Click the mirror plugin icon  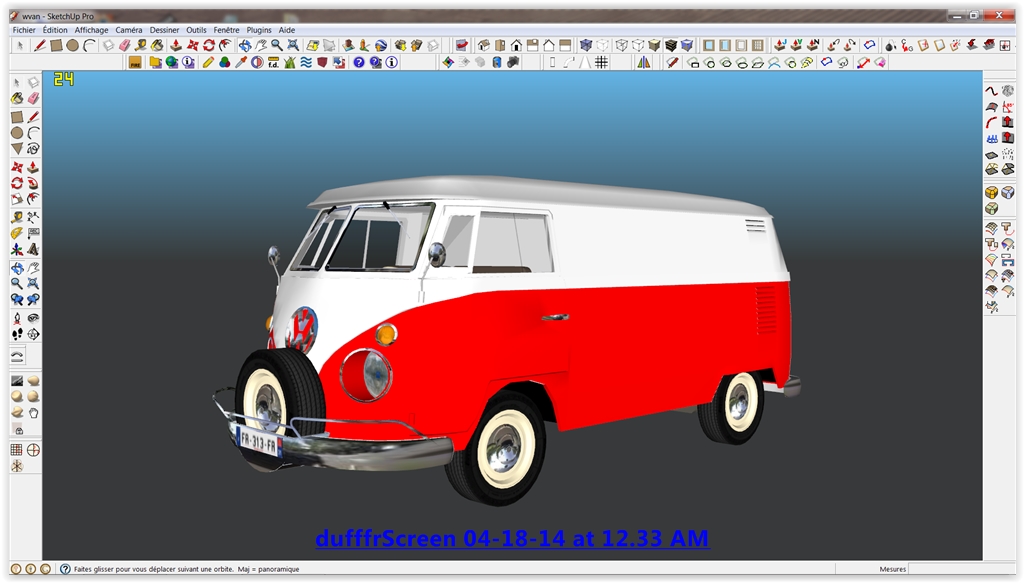pos(643,62)
